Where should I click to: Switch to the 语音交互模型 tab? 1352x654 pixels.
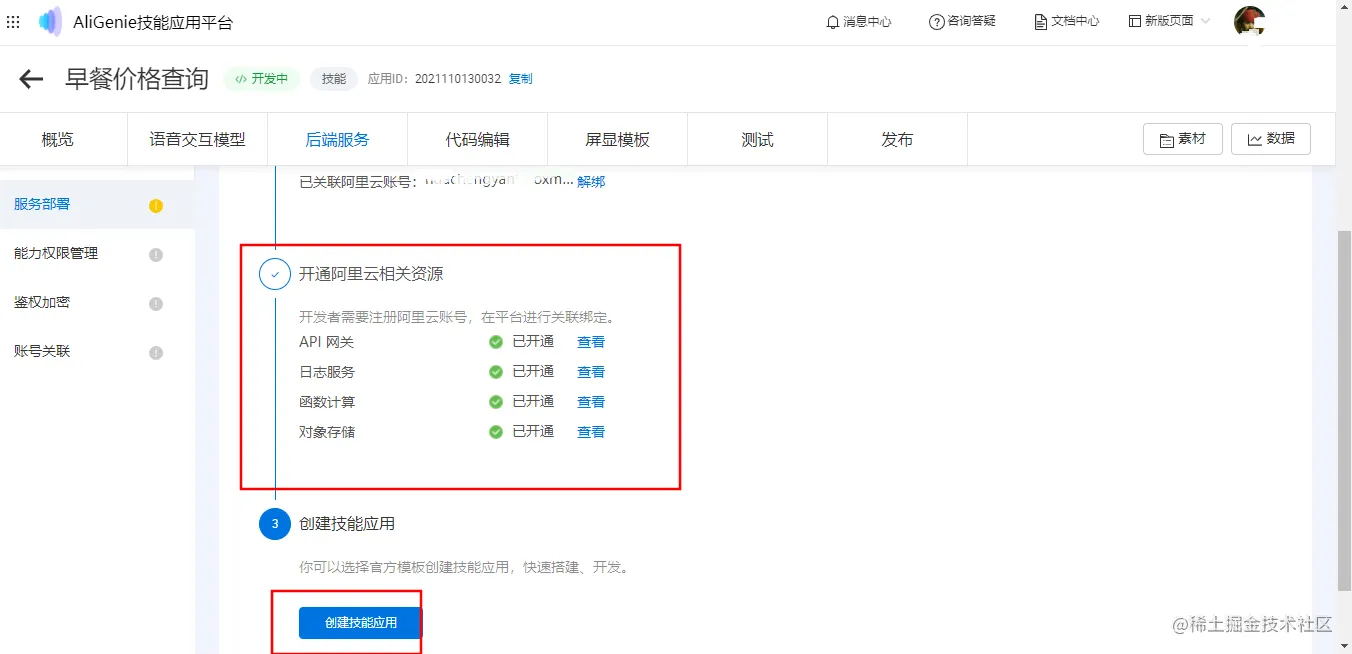[x=197, y=140]
